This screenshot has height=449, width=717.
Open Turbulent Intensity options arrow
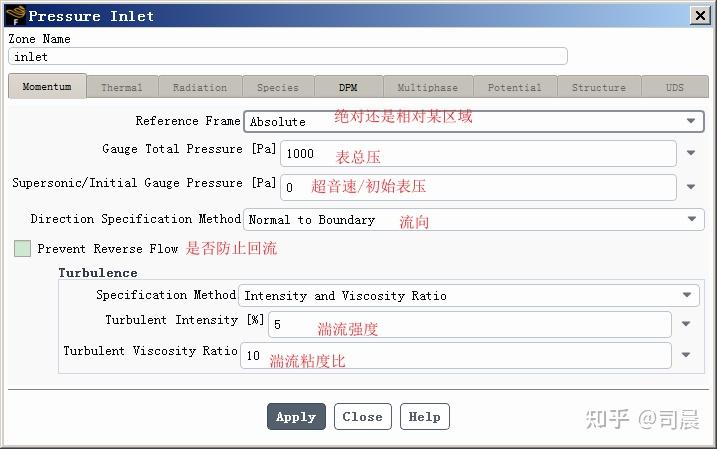pos(685,324)
